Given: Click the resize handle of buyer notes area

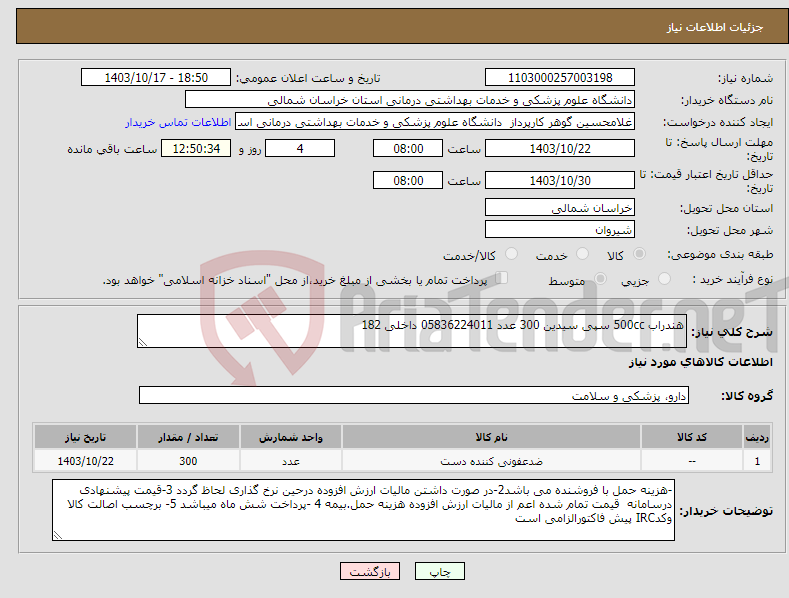Looking at the screenshot, I should click(58, 535).
